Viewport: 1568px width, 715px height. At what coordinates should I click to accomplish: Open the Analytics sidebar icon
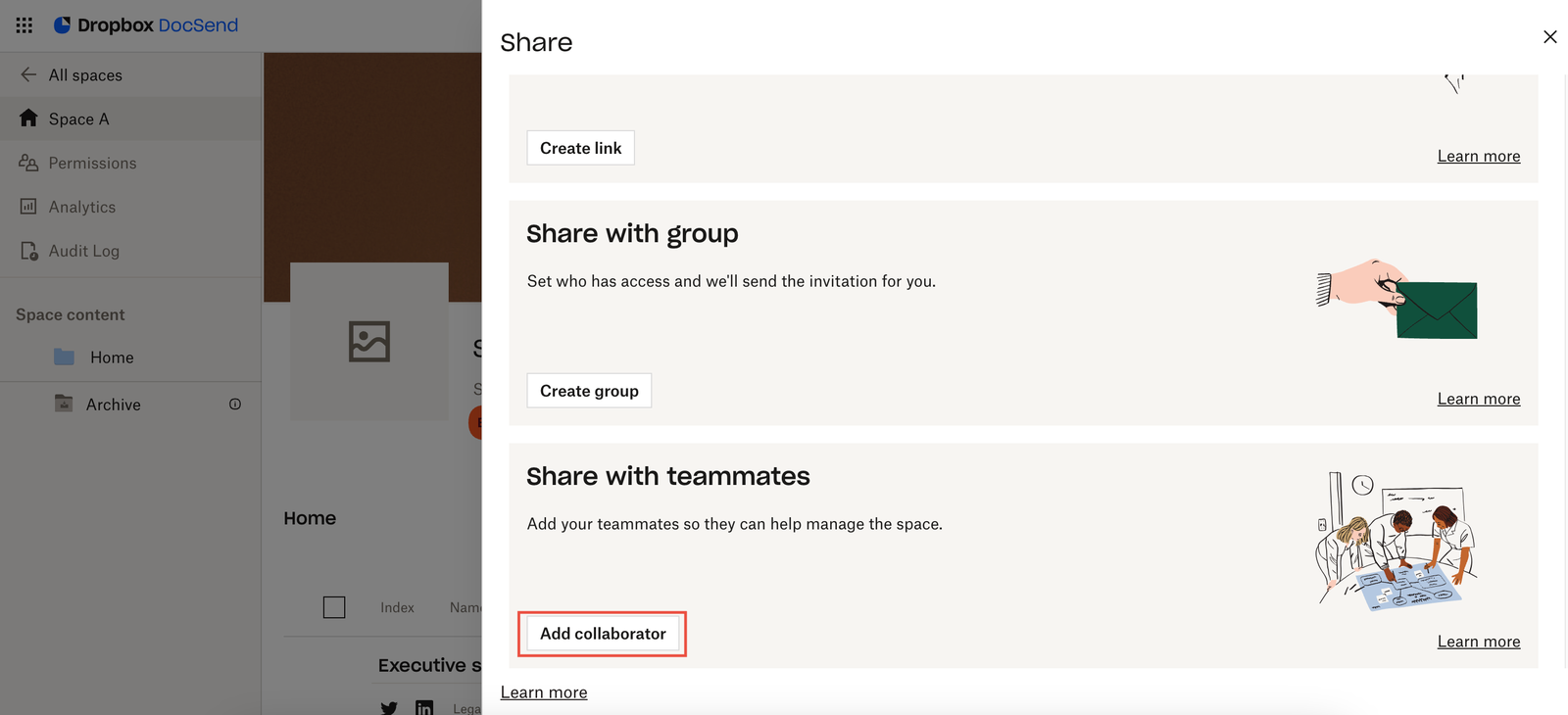(x=28, y=207)
